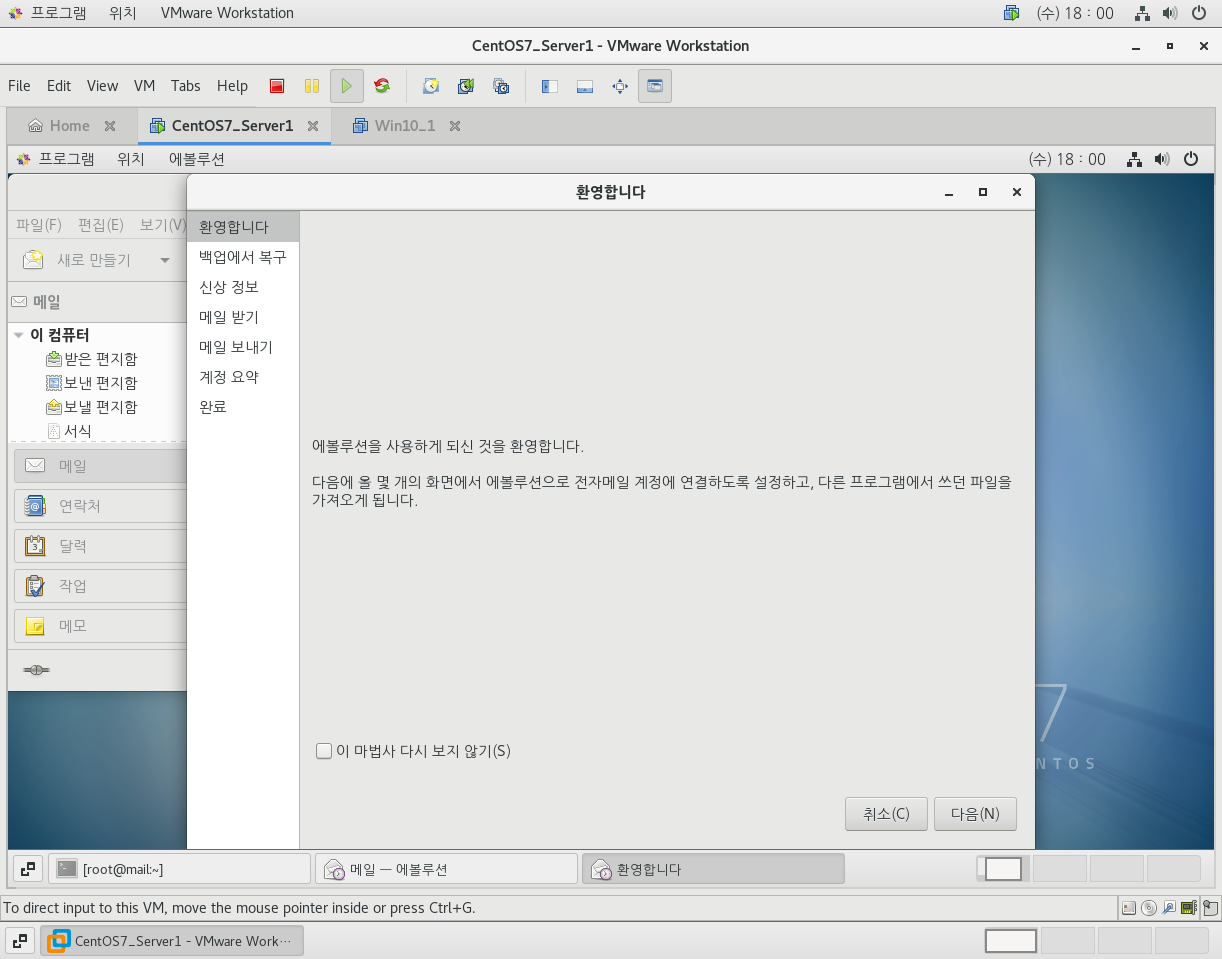Suspend the VM with the yellow pause icon
This screenshot has width=1222, height=959.
[x=312, y=86]
